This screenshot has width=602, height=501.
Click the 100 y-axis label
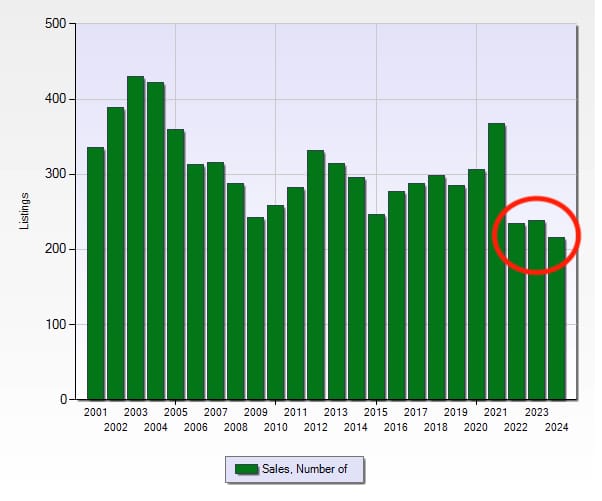click(55, 325)
